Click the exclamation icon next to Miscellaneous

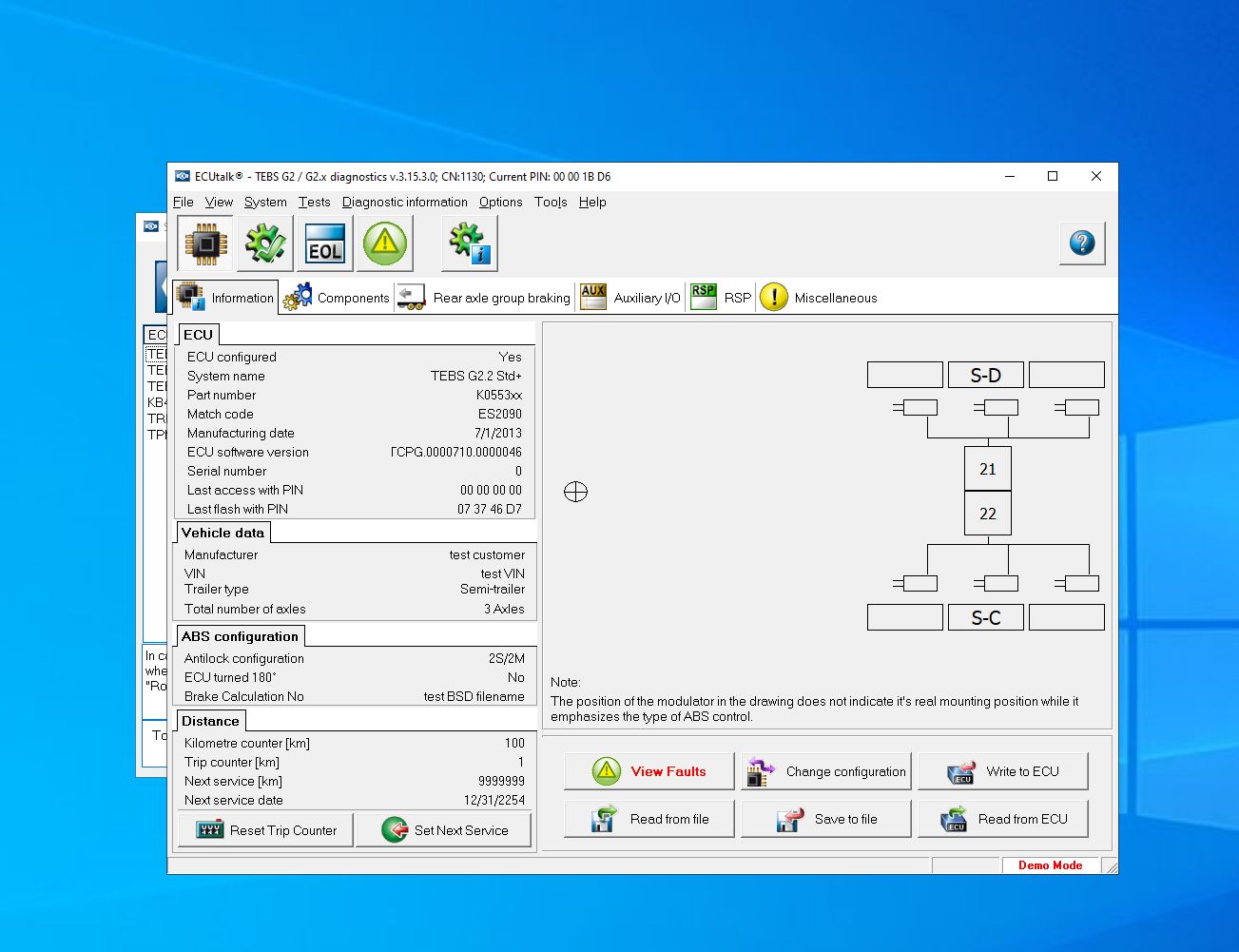[x=774, y=297]
